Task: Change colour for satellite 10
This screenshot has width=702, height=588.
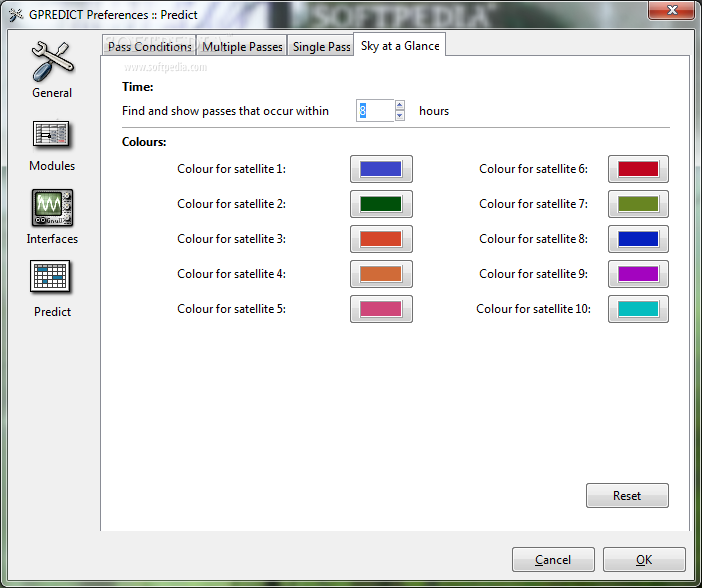Action: click(638, 309)
